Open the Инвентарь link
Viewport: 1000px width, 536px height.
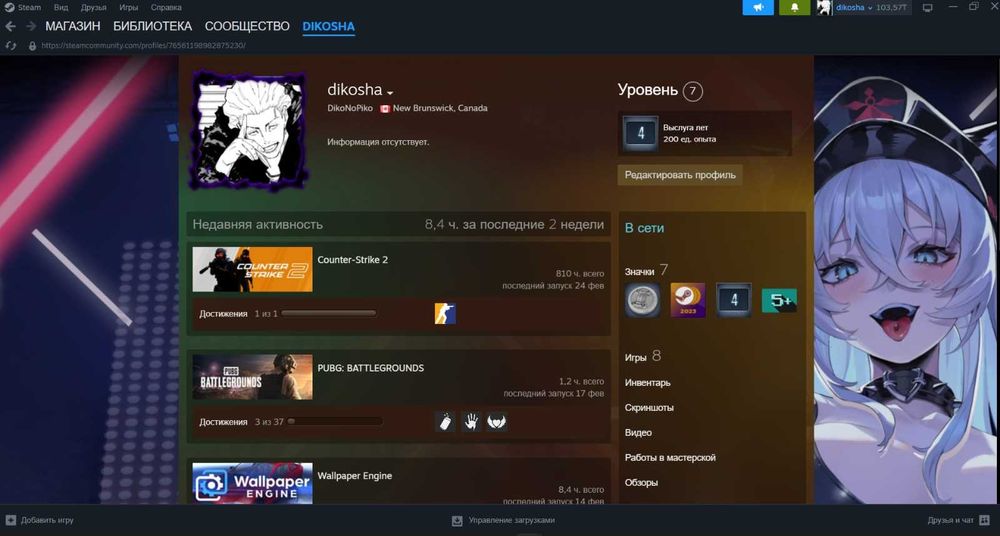(x=647, y=383)
